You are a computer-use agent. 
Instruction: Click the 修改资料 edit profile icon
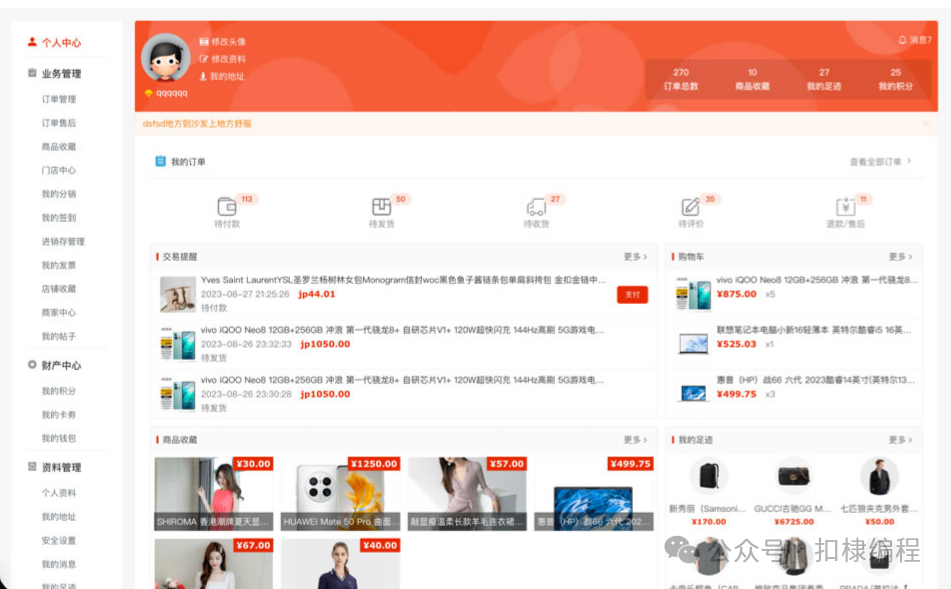[x=202, y=60]
